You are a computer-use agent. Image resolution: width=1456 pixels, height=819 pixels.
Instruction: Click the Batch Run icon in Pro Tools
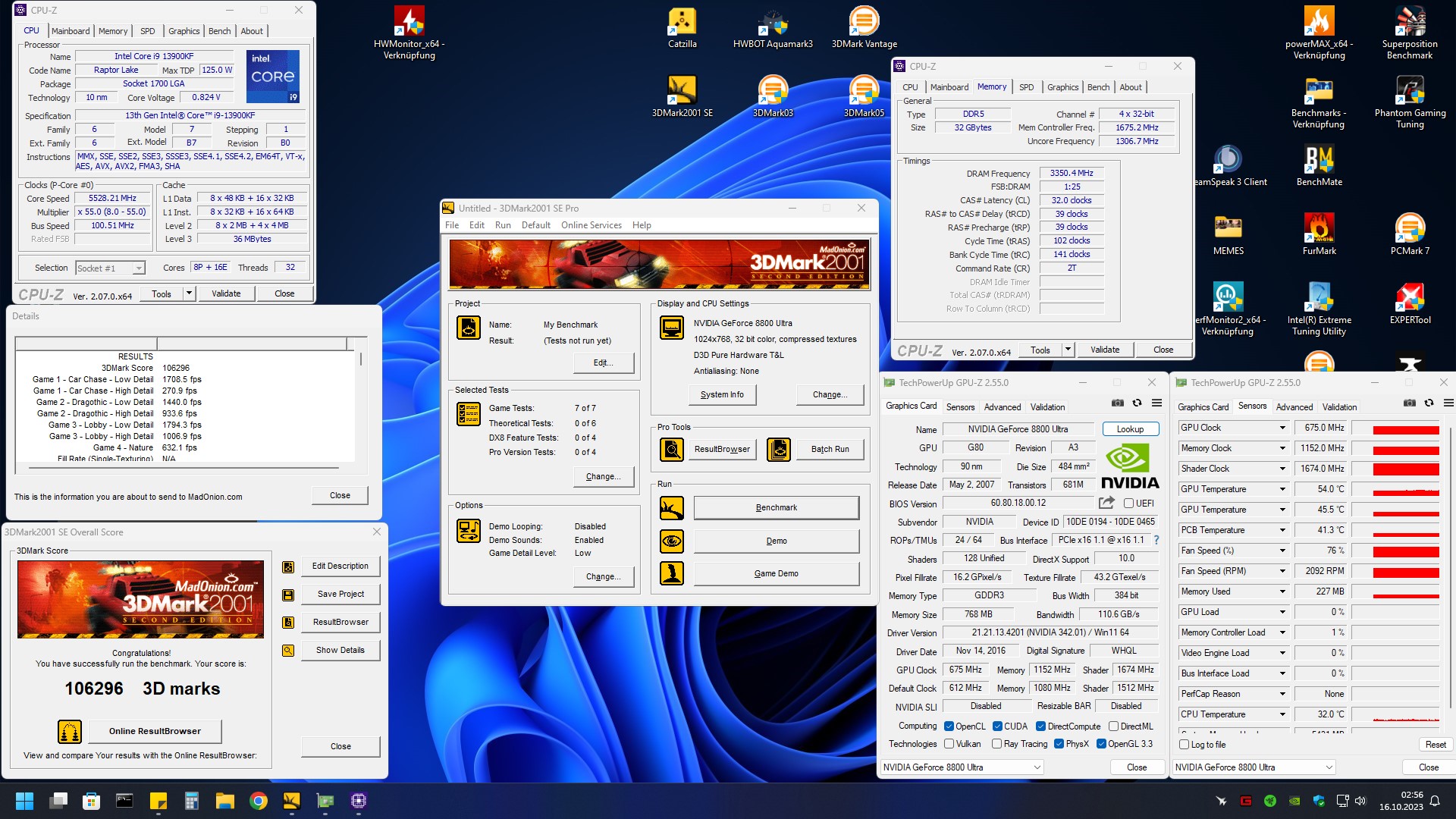click(779, 450)
